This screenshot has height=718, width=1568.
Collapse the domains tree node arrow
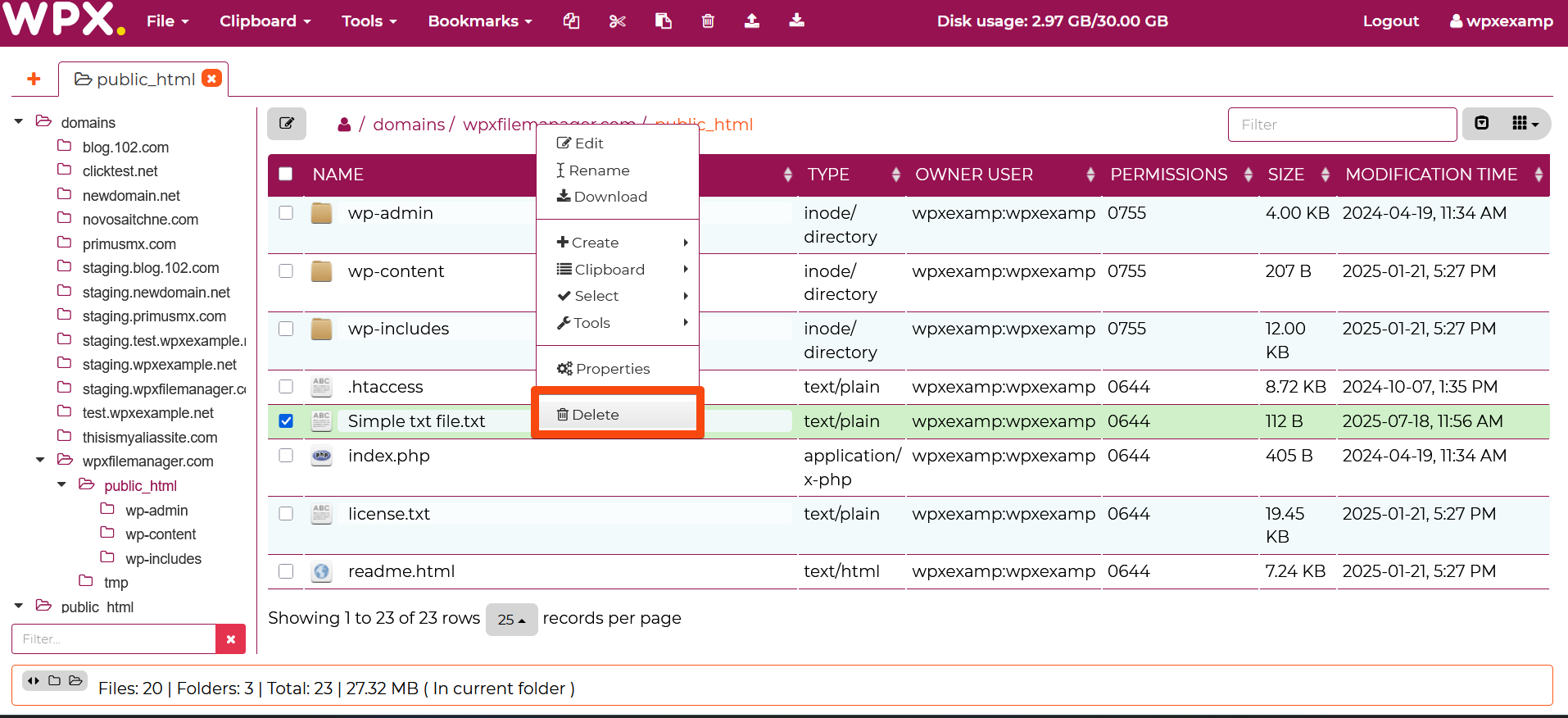coord(18,122)
